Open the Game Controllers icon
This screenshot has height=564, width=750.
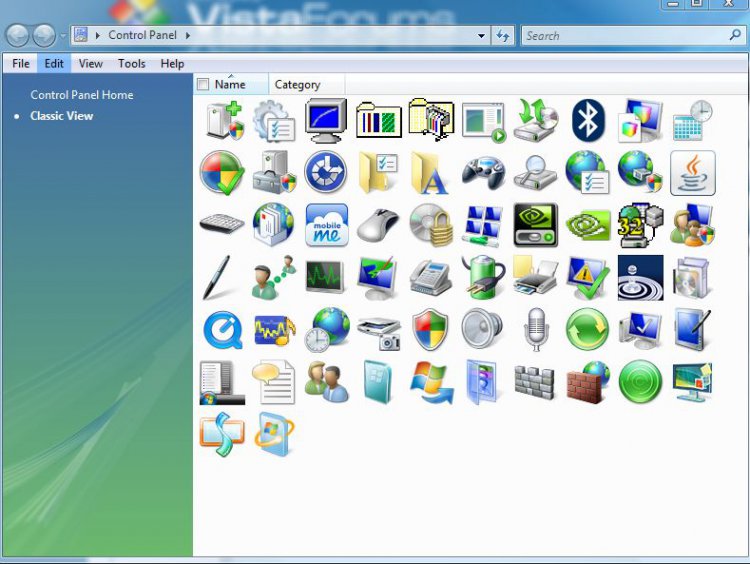pyautogui.click(x=484, y=173)
